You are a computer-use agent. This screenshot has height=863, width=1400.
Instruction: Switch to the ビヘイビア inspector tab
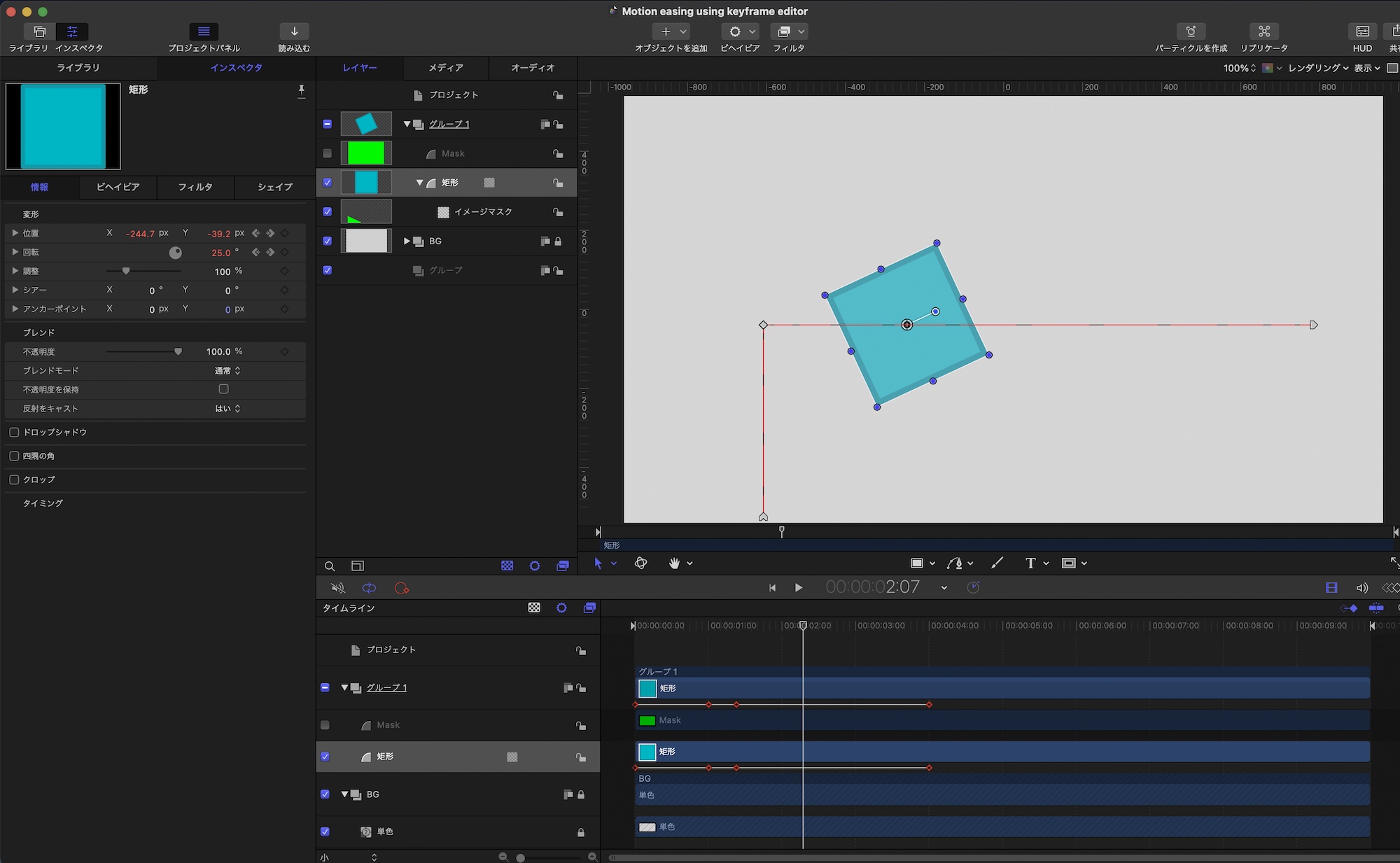pos(118,187)
